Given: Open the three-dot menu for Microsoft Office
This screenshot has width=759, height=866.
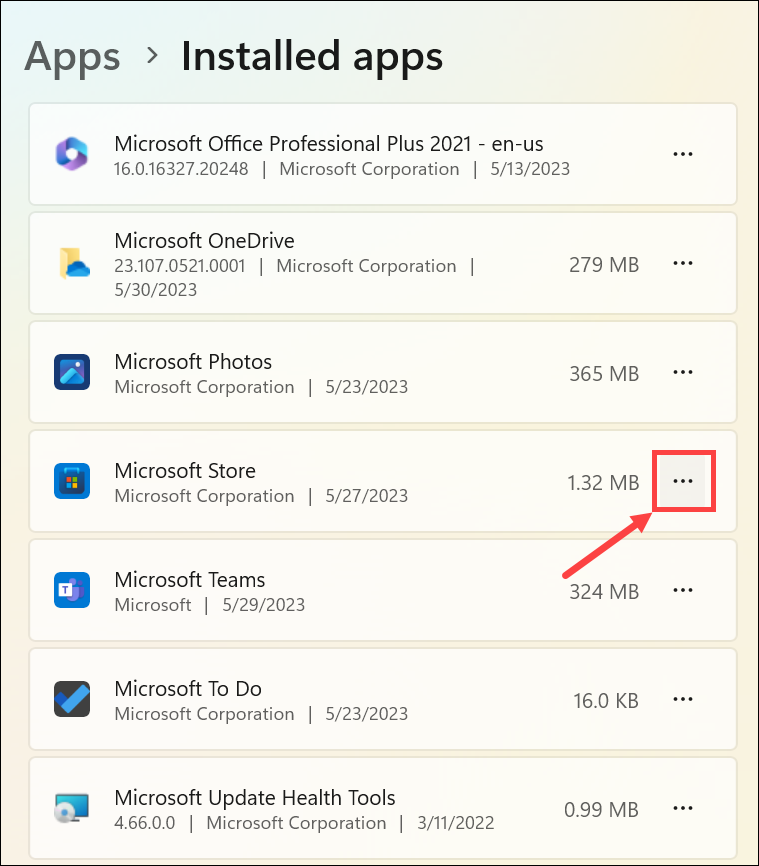Looking at the screenshot, I should 683,154.
